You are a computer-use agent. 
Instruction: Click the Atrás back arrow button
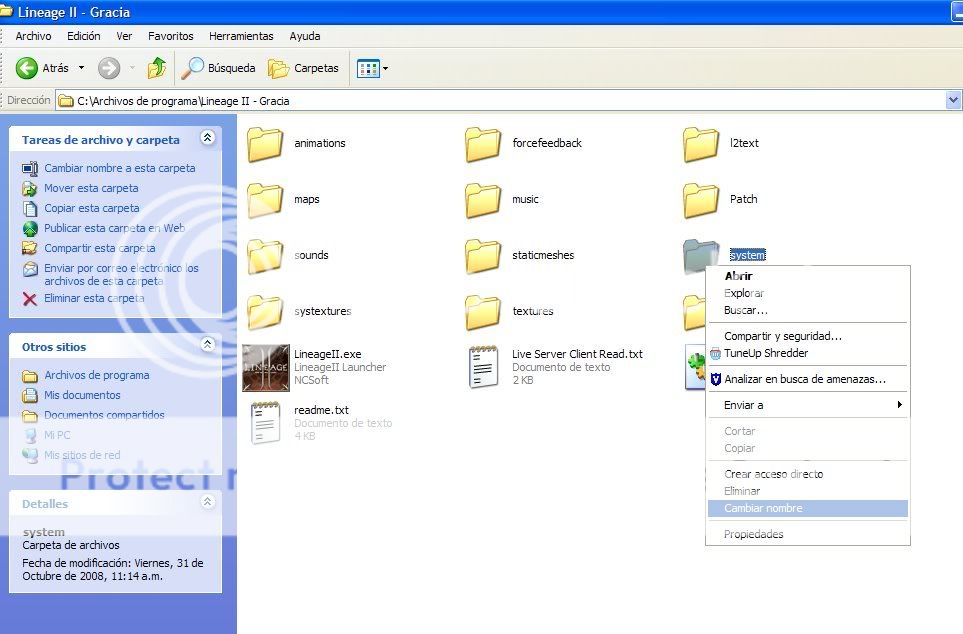tap(26, 68)
